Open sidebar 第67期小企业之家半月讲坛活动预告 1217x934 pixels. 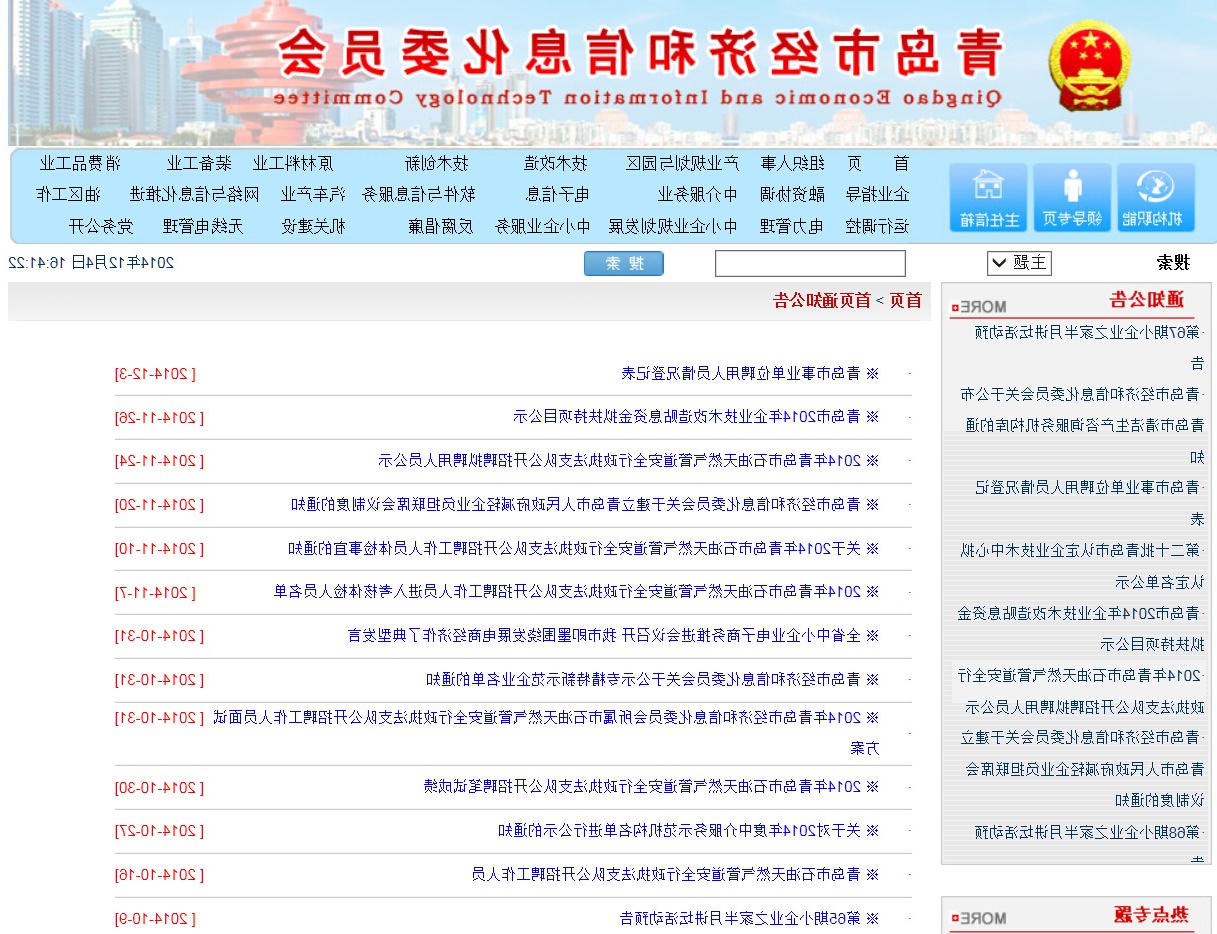(x=1089, y=347)
